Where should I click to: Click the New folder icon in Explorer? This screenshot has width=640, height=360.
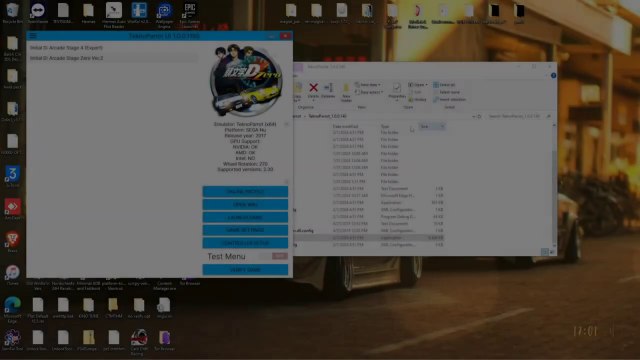click(346, 89)
